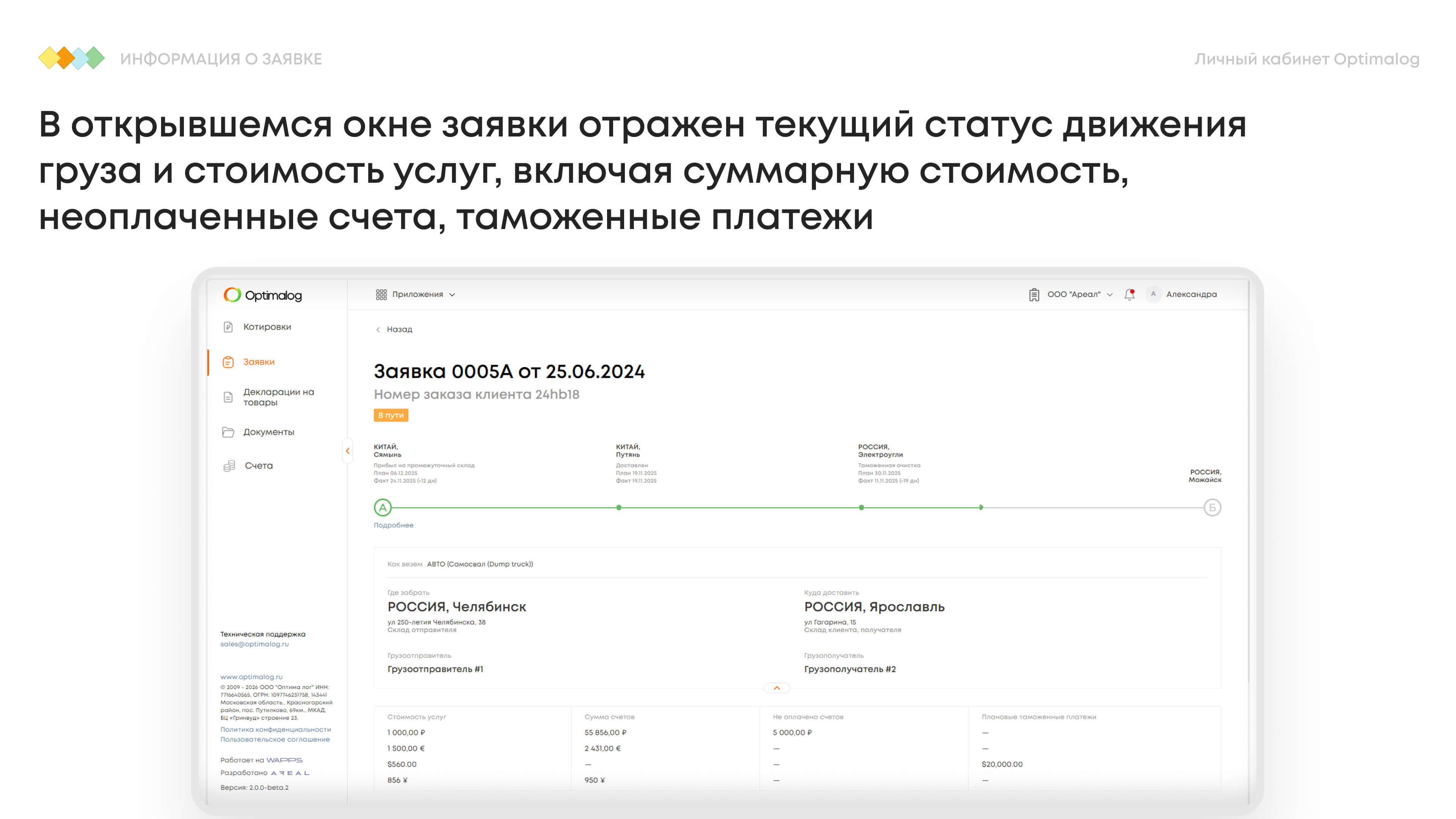
Task: Click the Optimalog logo icon
Action: point(232,295)
